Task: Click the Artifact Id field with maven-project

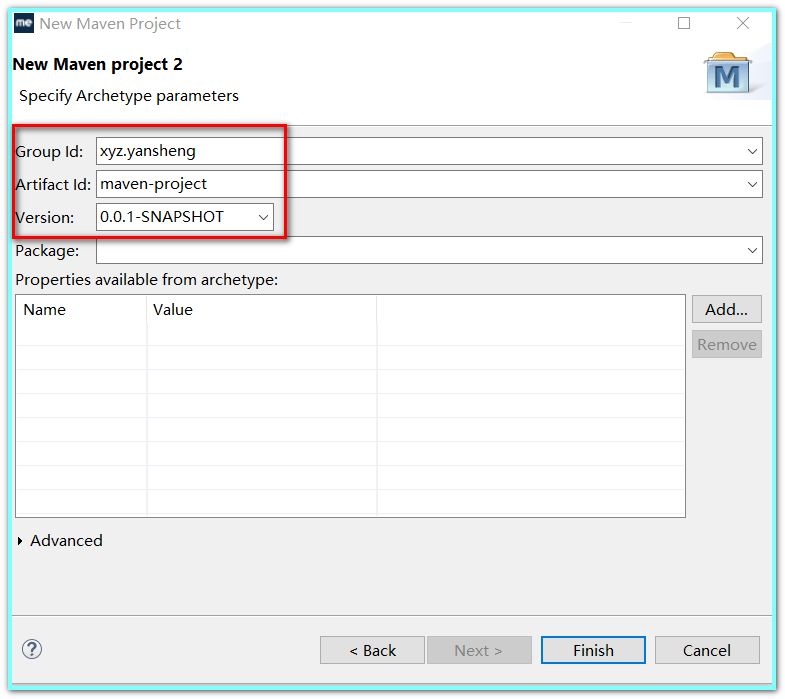Action: point(429,184)
